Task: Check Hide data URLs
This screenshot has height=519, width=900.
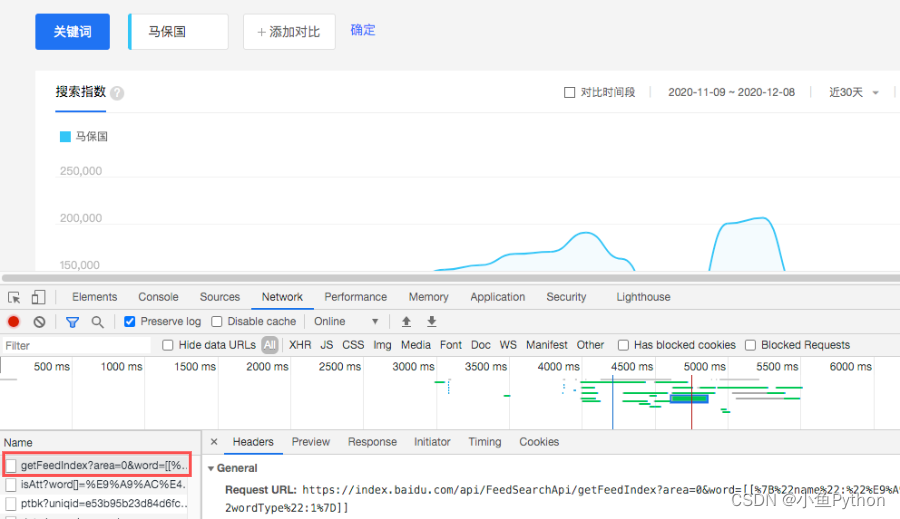Action: (168, 345)
